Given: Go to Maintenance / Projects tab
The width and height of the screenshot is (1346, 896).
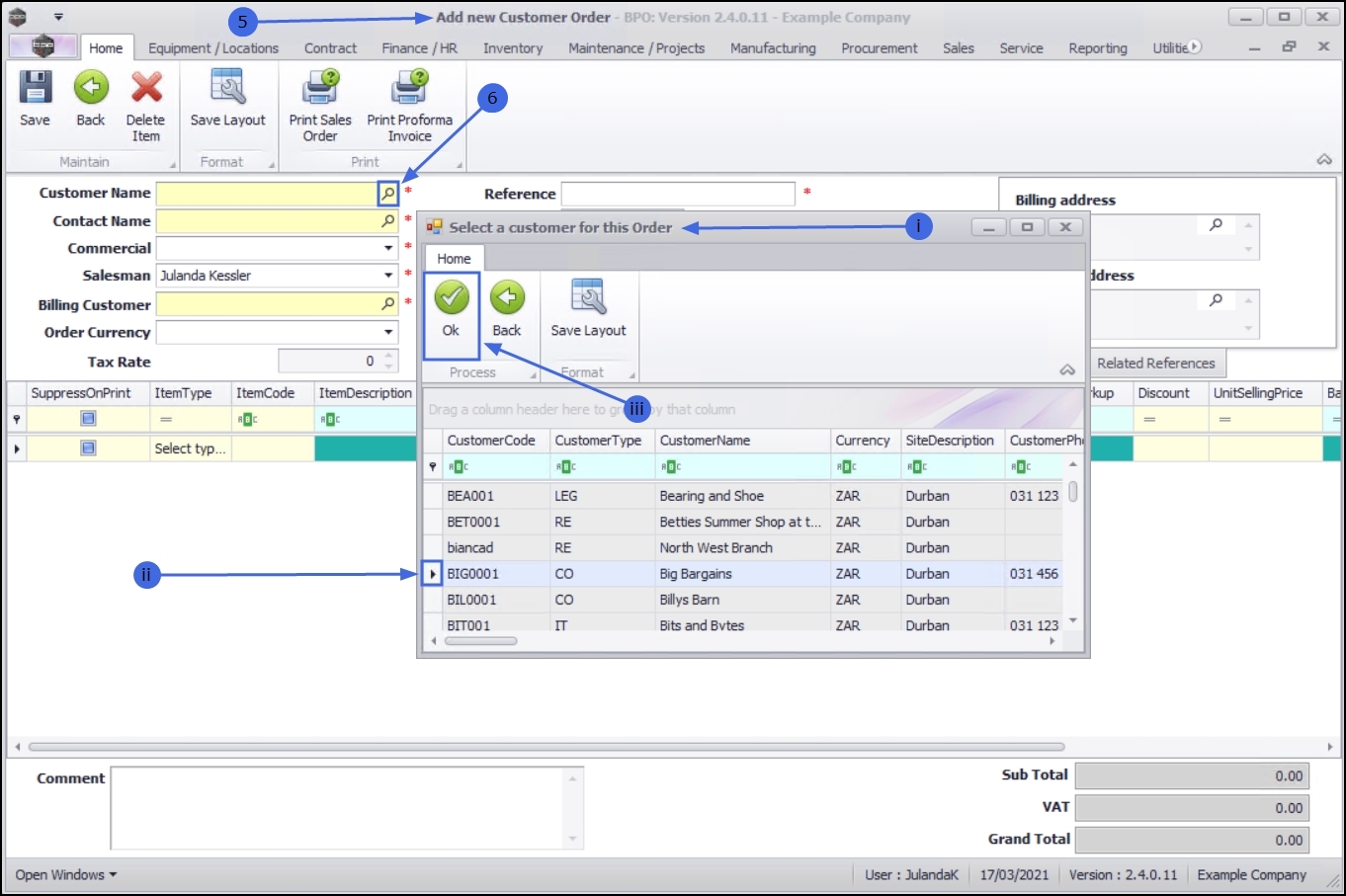Looking at the screenshot, I should pyautogui.click(x=636, y=47).
